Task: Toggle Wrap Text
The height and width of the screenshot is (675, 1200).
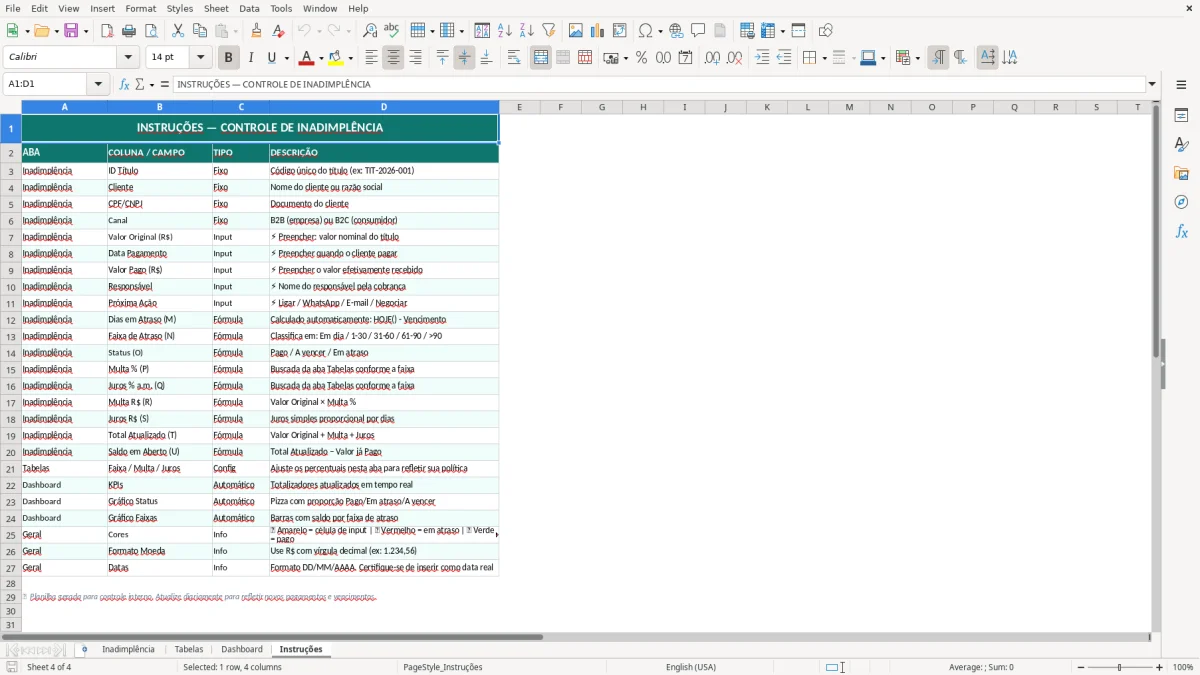Action: point(514,58)
